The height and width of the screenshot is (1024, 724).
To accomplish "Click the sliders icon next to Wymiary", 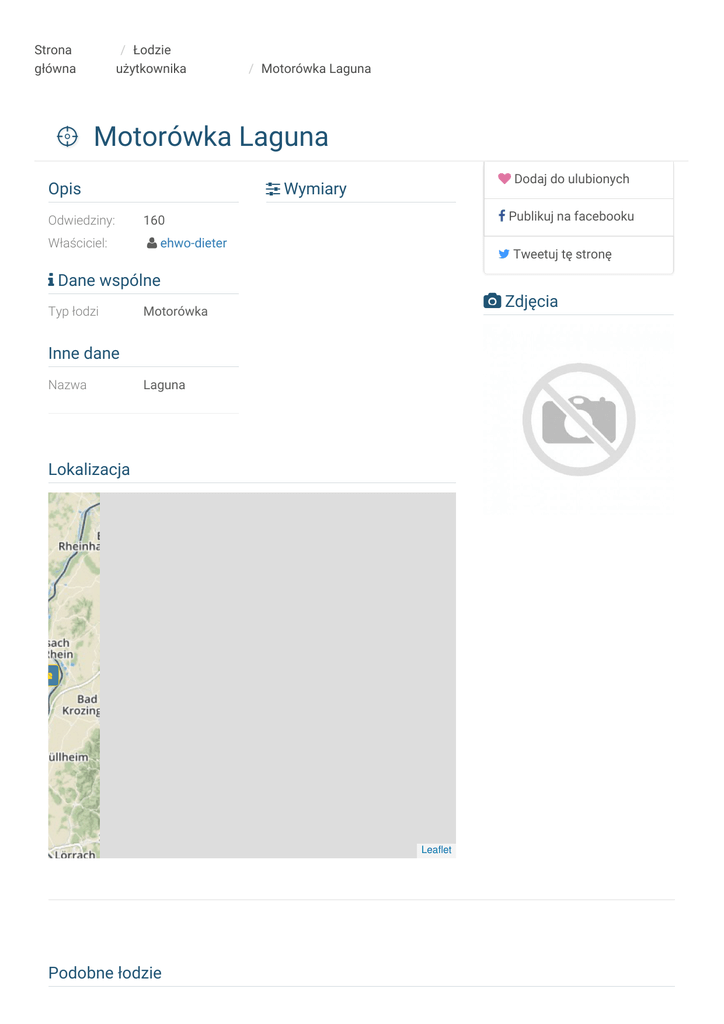I will point(273,189).
